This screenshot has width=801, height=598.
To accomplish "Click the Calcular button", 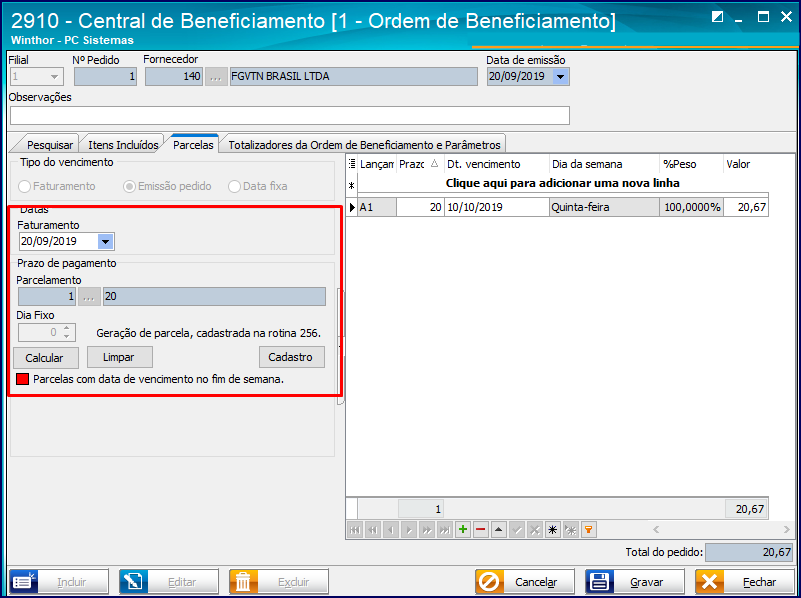I will coord(45,357).
